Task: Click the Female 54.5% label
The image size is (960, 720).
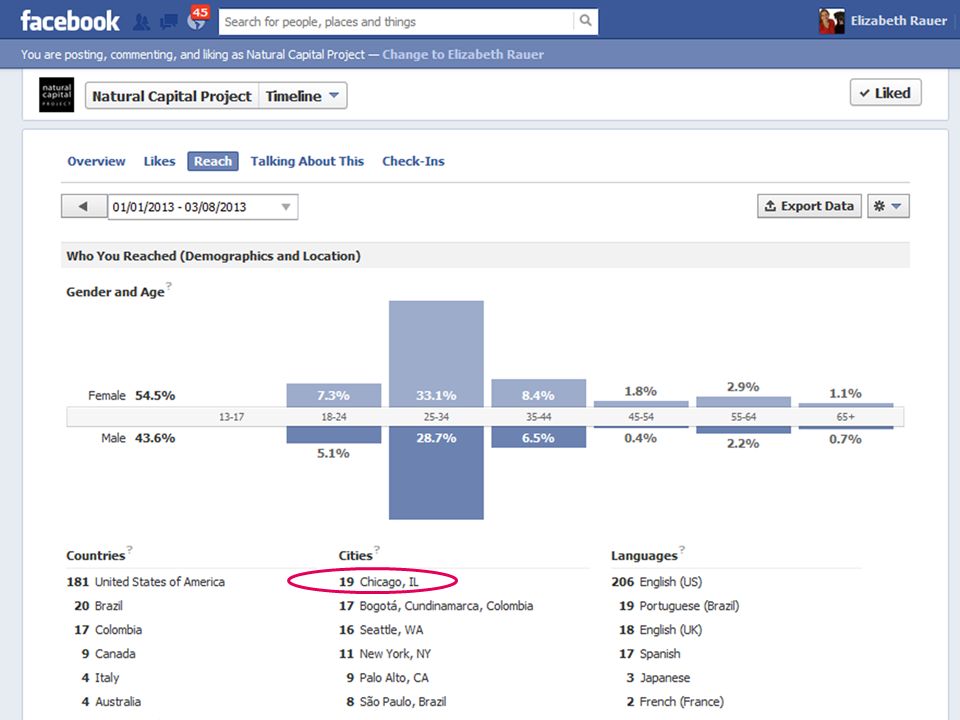Action: coord(132,396)
